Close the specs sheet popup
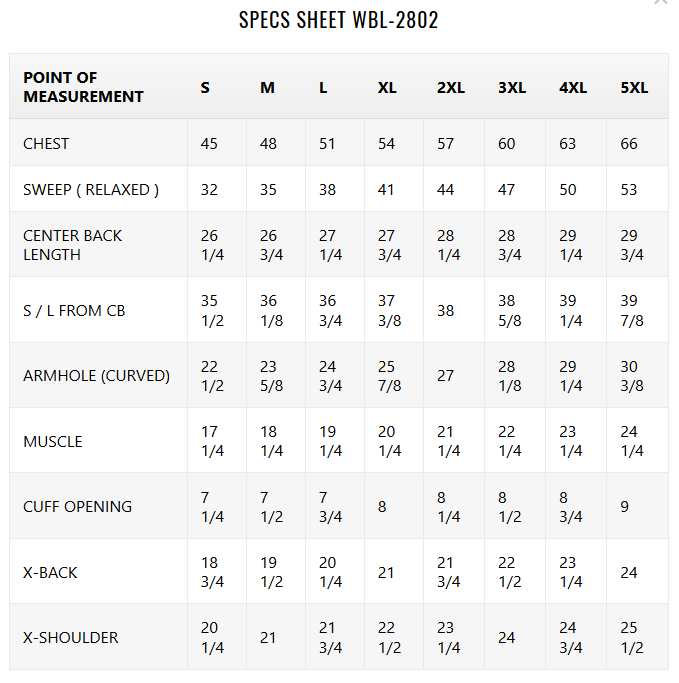 [x=661, y=3]
